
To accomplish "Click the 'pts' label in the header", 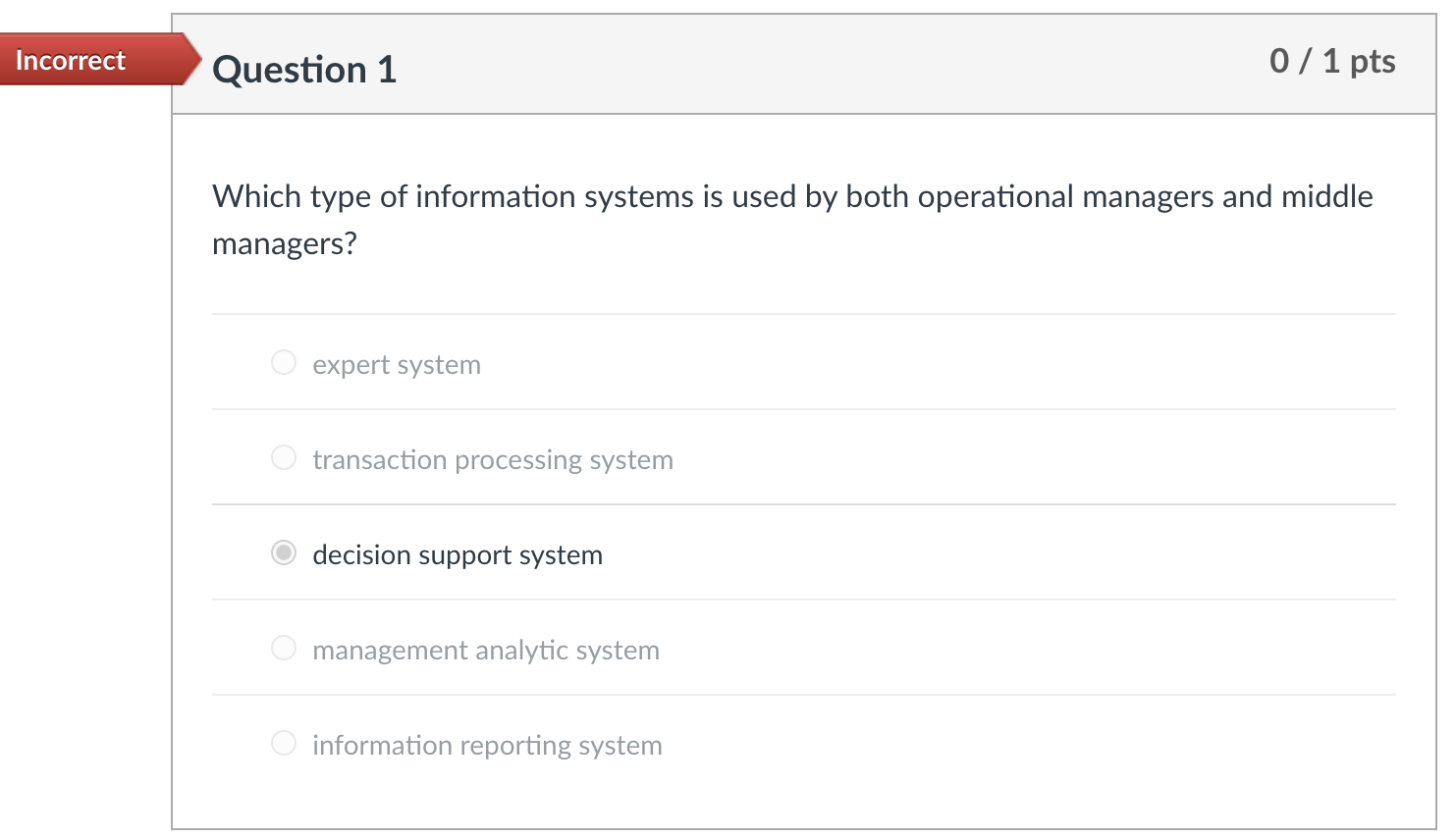I will pyautogui.click(x=1373, y=62).
